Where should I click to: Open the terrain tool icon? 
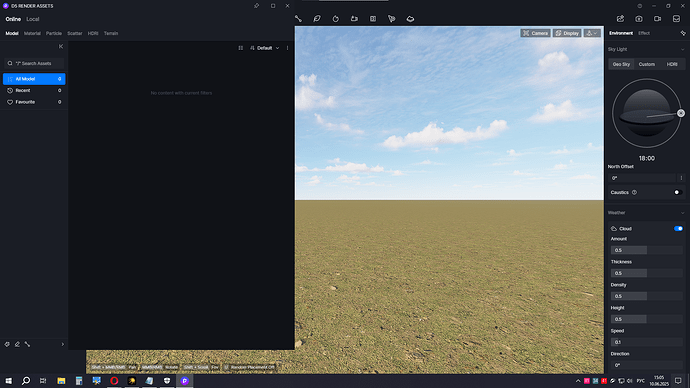(410, 19)
